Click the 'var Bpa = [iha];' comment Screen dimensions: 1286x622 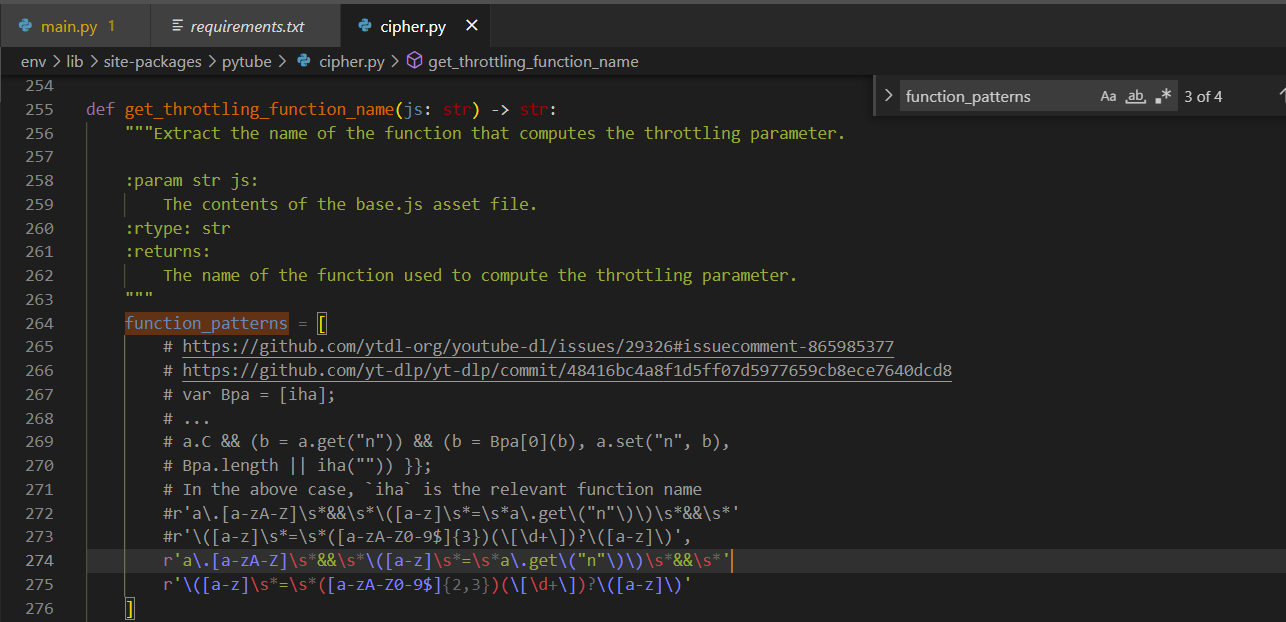point(249,394)
